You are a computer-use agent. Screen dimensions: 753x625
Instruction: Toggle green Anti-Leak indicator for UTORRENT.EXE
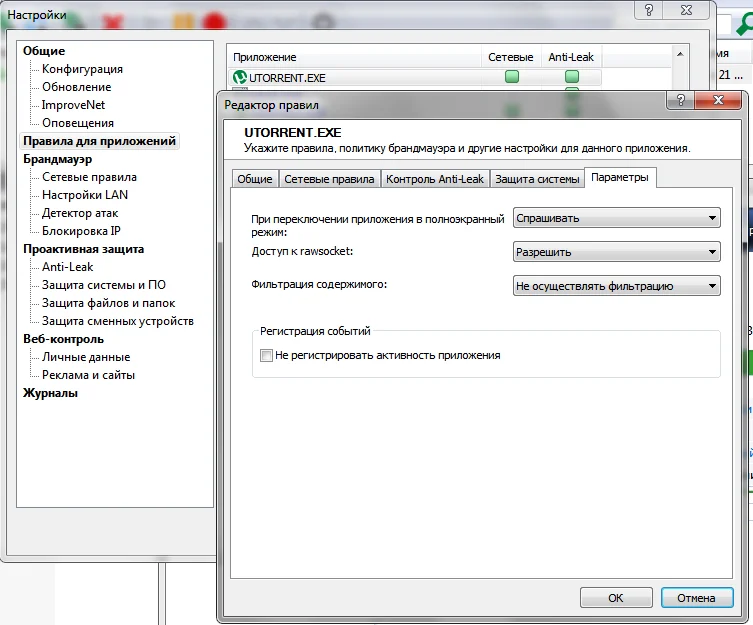(571, 76)
